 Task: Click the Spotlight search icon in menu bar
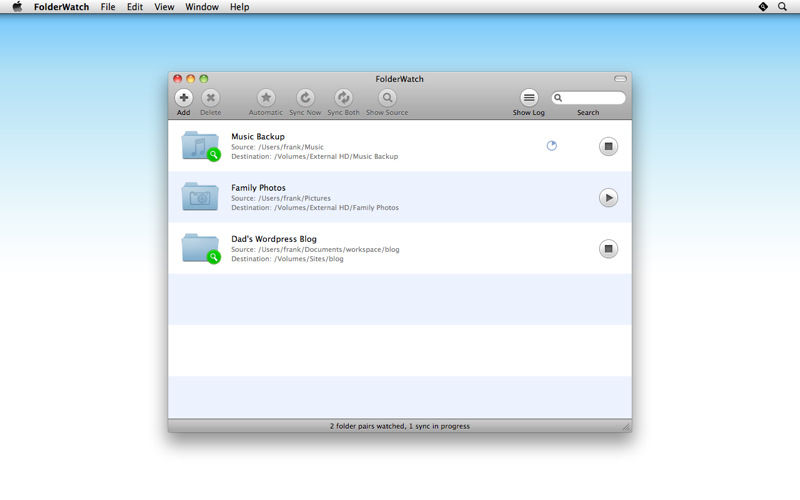pos(782,7)
